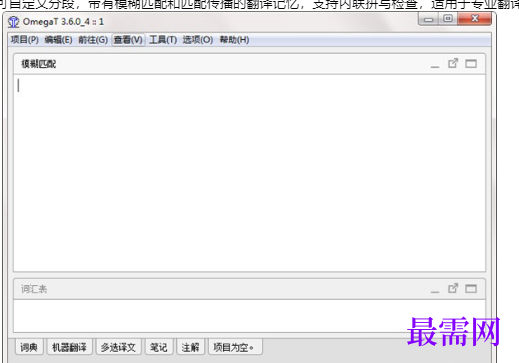
Task: Switch to the 项目为空 tab
Action: coord(235,347)
